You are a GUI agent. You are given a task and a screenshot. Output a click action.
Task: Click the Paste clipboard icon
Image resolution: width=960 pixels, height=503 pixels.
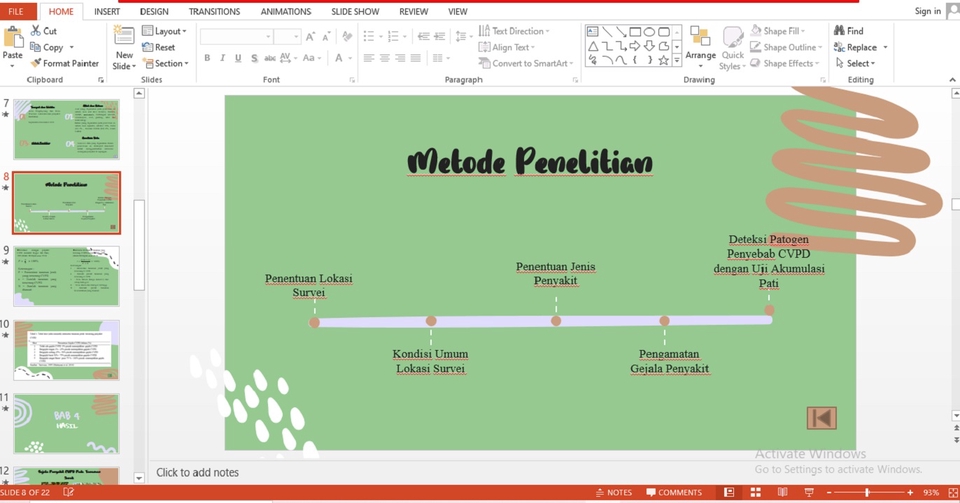[x=12, y=38]
